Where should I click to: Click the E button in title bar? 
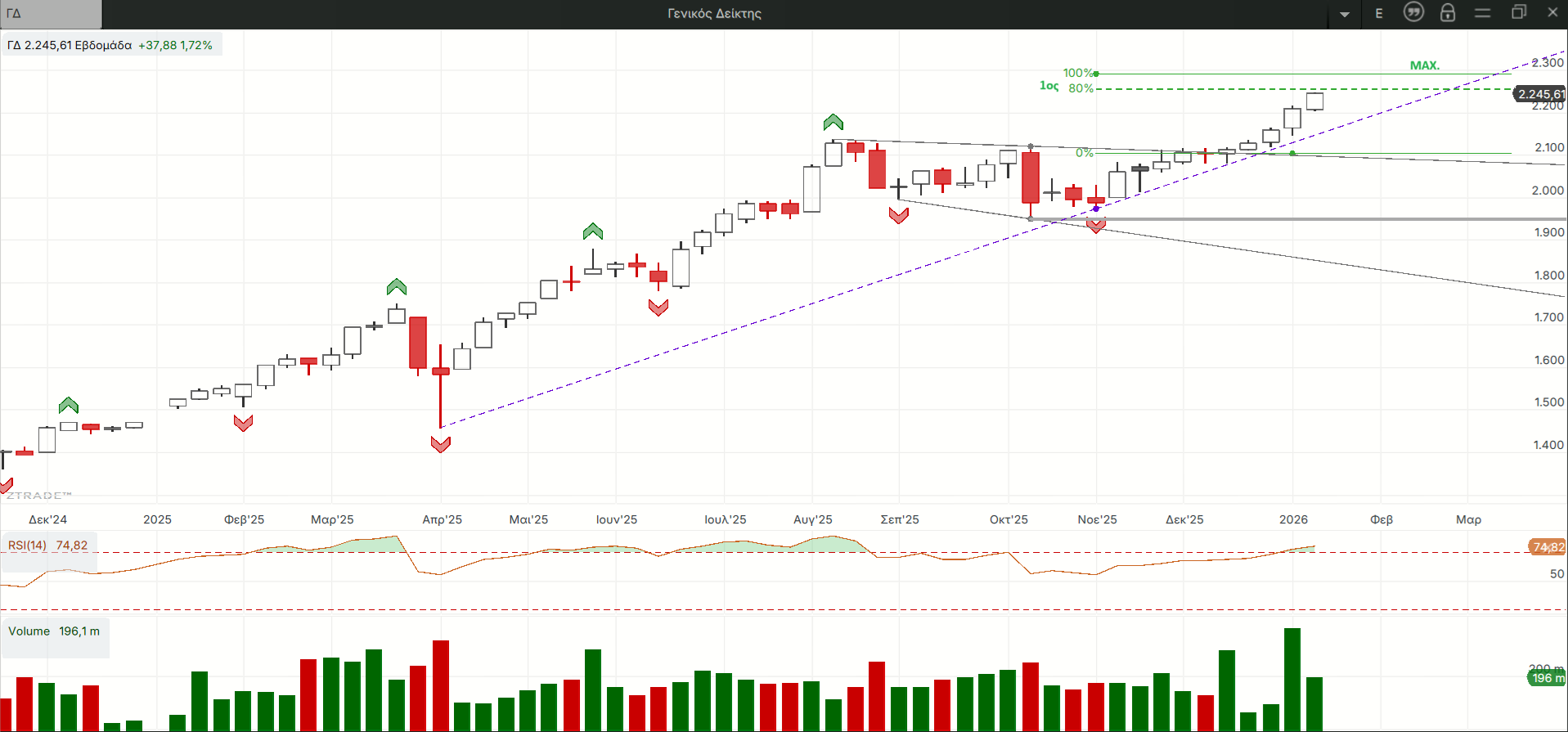click(1379, 13)
